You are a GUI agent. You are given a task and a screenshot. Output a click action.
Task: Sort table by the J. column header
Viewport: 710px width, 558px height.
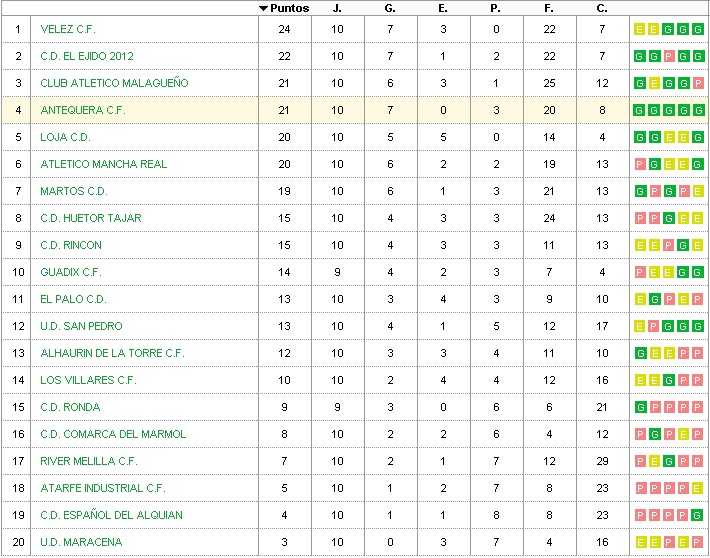[x=337, y=8]
